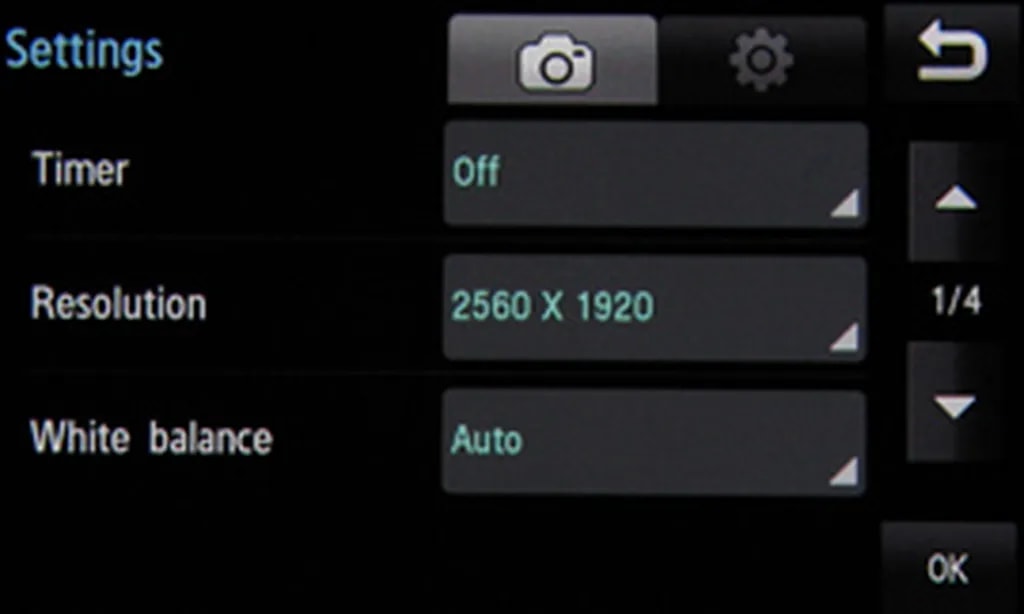Click the Settings screen title

(x=84, y=50)
